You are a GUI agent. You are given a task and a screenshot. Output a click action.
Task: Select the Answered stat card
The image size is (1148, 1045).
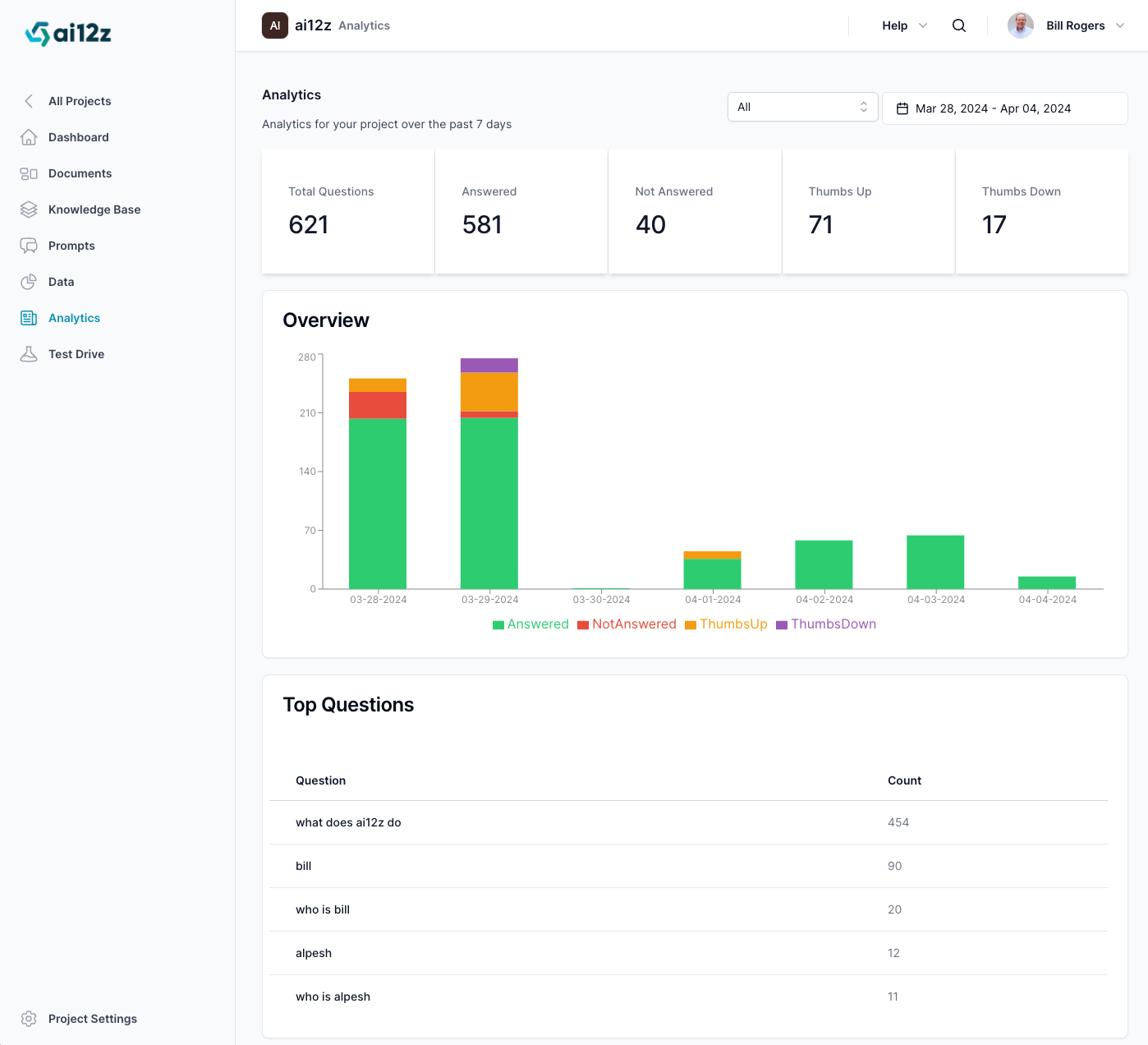click(x=521, y=211)
